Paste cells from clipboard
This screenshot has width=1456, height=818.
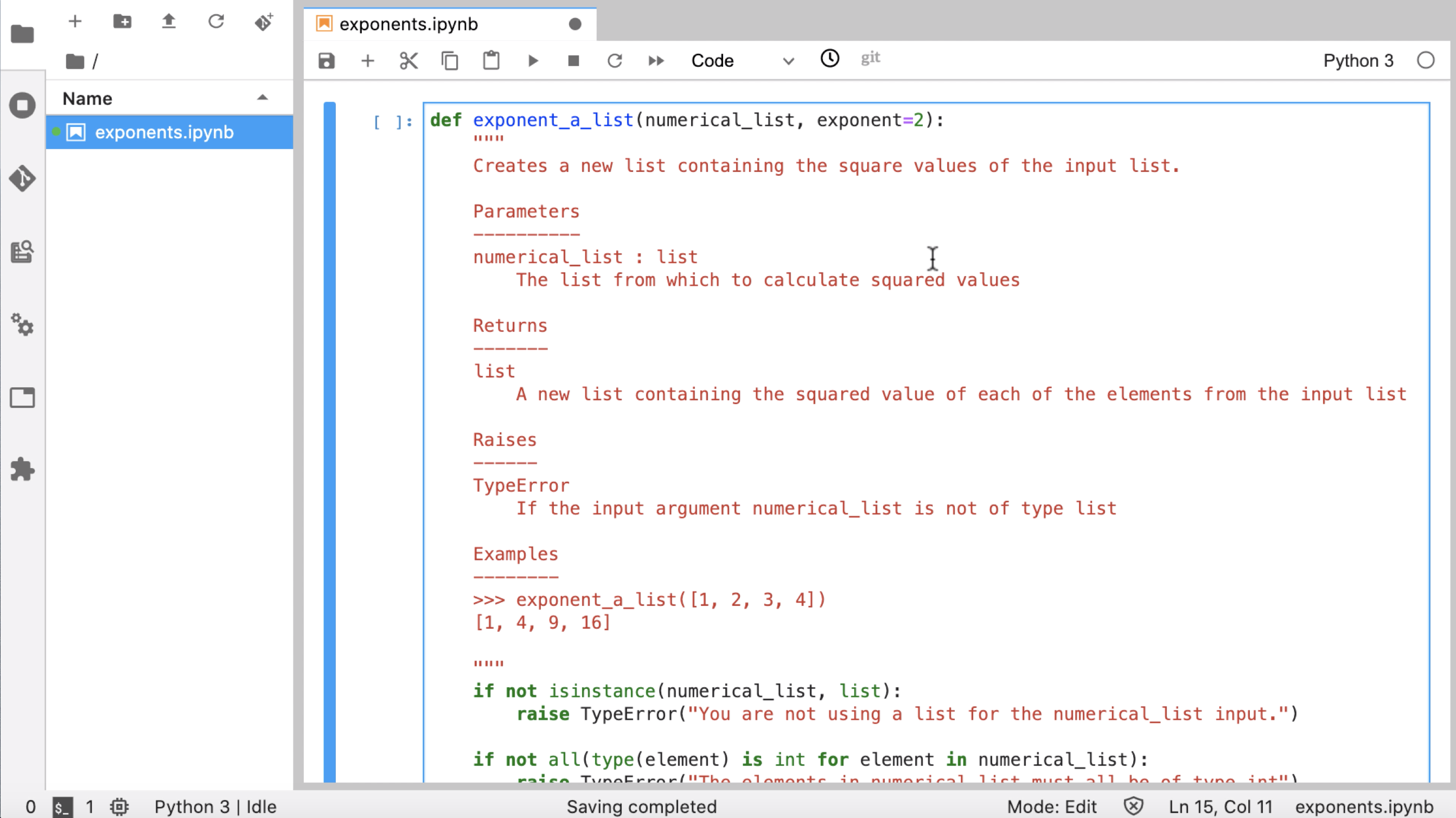[491, 61]
